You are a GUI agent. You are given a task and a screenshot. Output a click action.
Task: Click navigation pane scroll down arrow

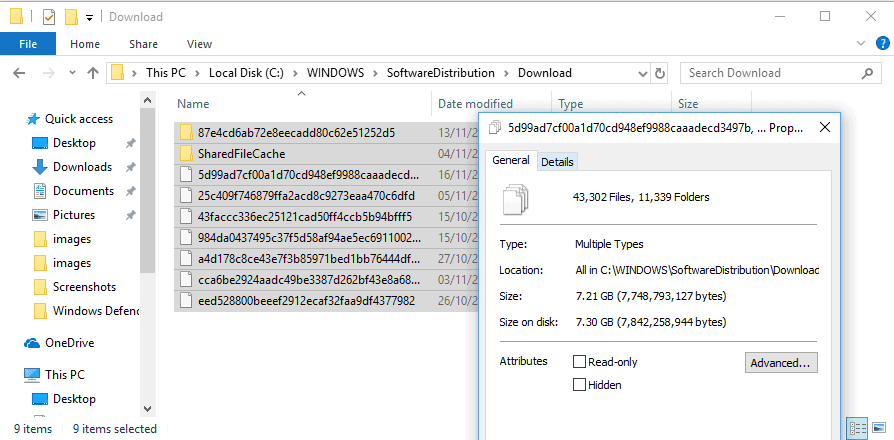coord(147,409)
